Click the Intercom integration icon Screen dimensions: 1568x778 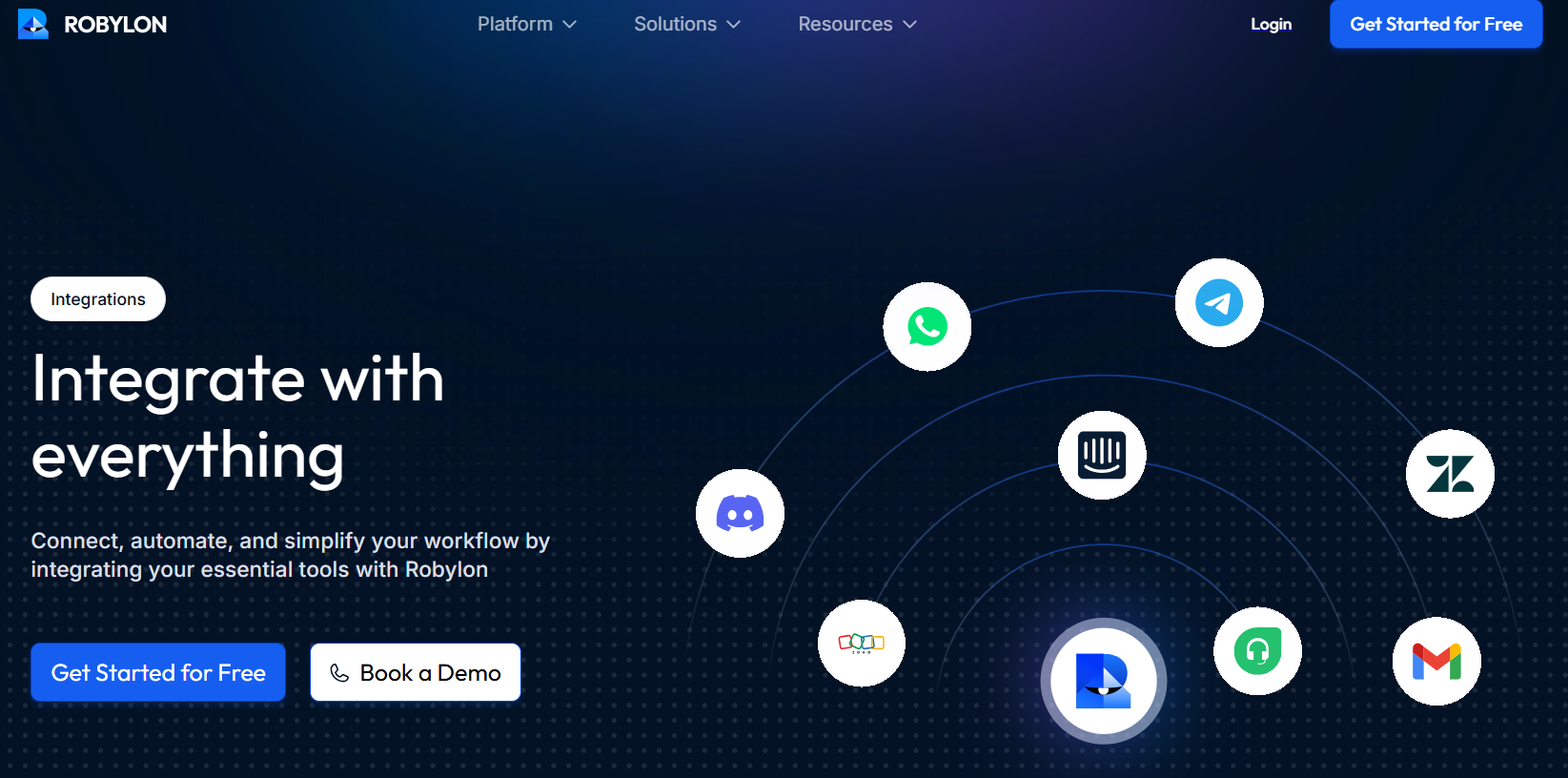coord(1102,456)
